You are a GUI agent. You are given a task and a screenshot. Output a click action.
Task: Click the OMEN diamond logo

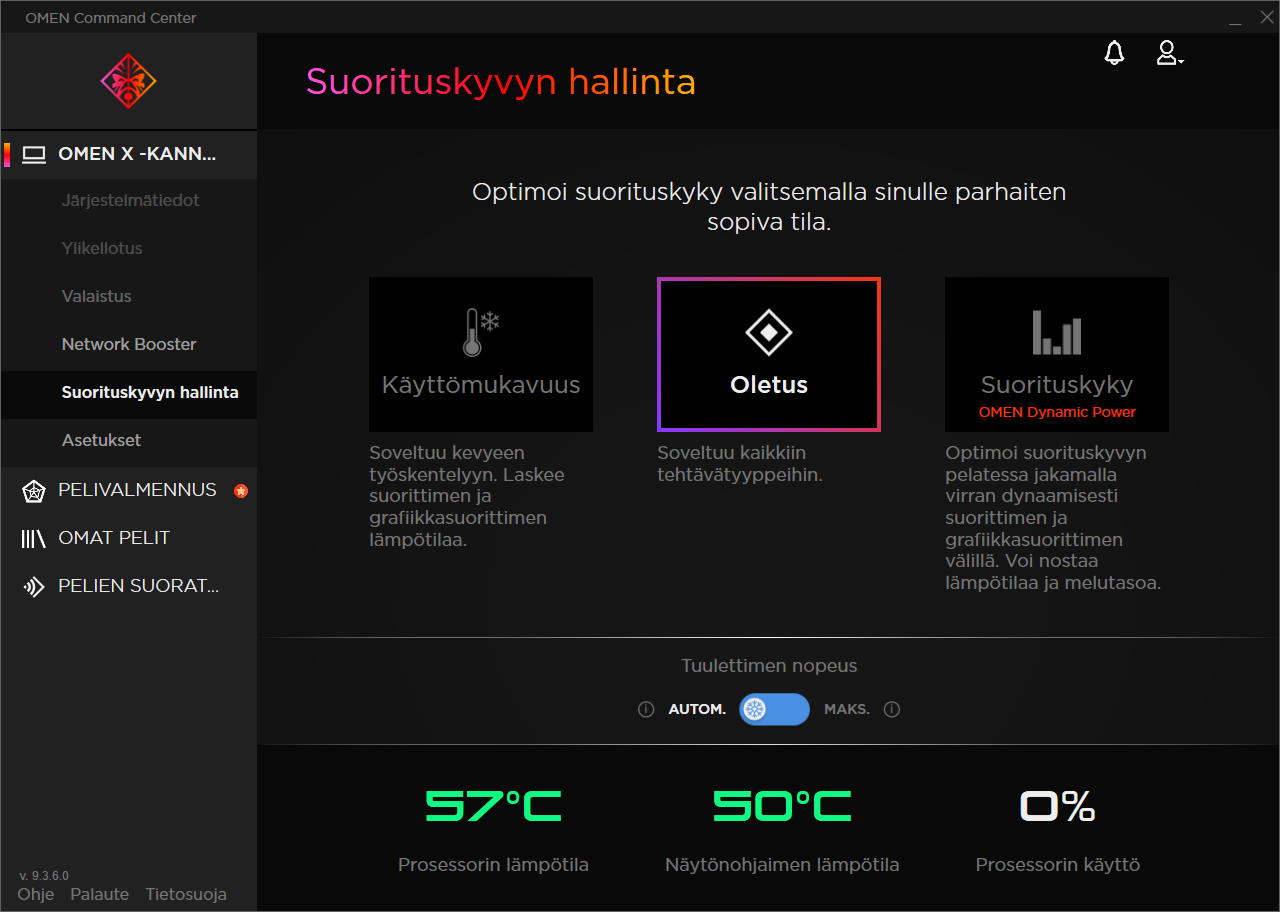[x=128, y=81]
